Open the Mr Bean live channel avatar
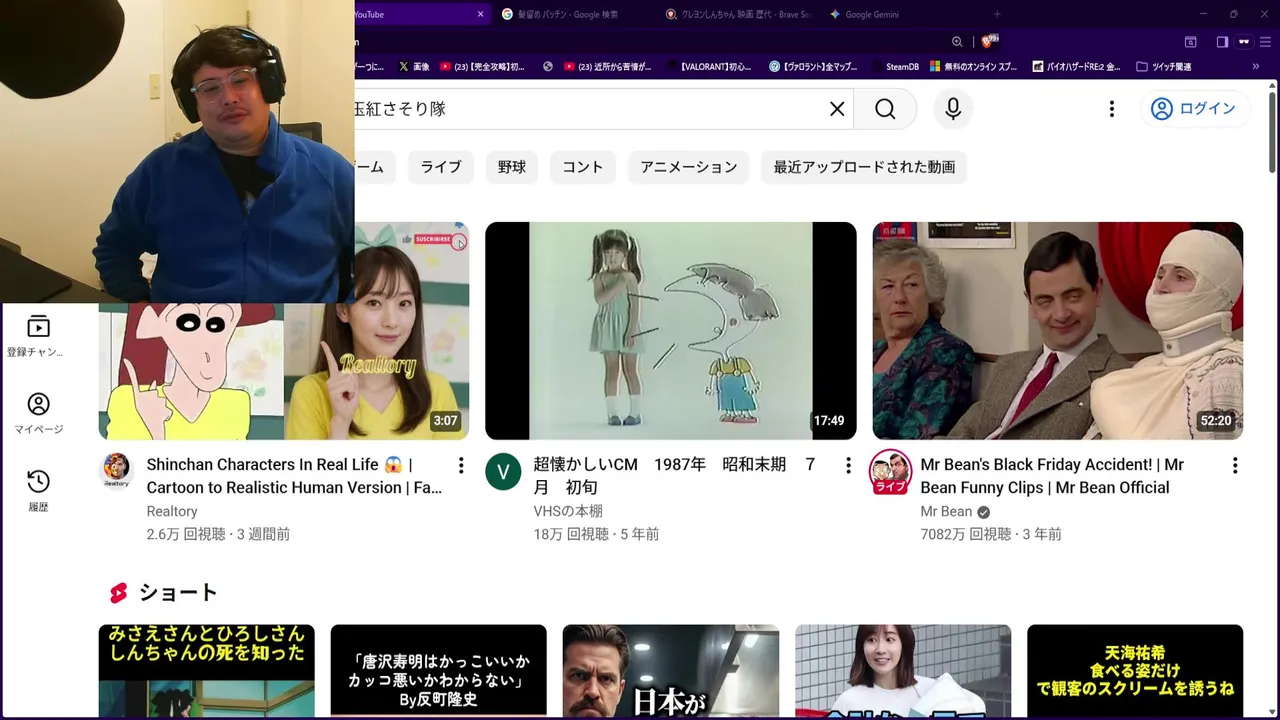 click(x=890, y=472)
